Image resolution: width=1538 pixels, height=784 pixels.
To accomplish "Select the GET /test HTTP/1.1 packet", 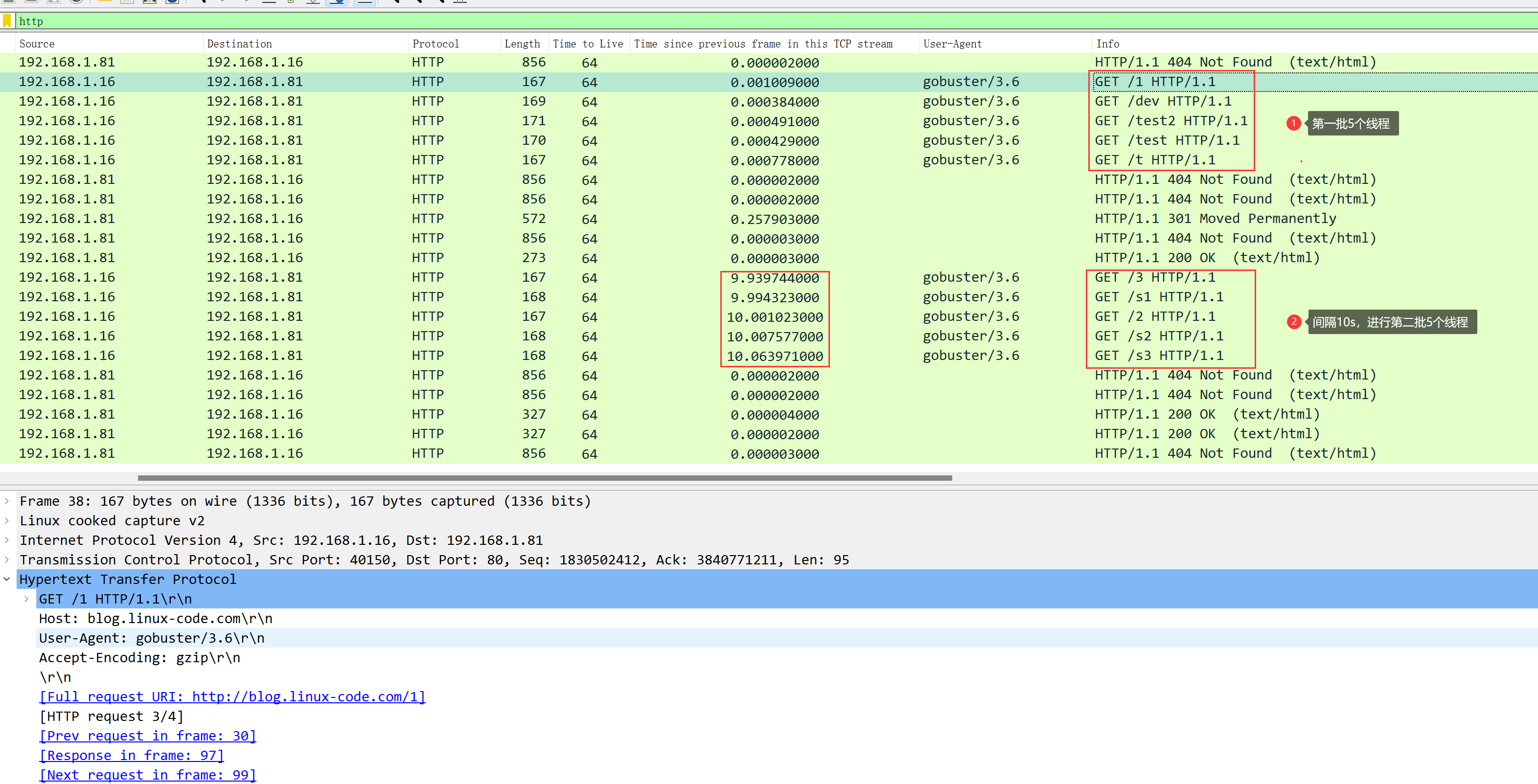I will 769,141.
